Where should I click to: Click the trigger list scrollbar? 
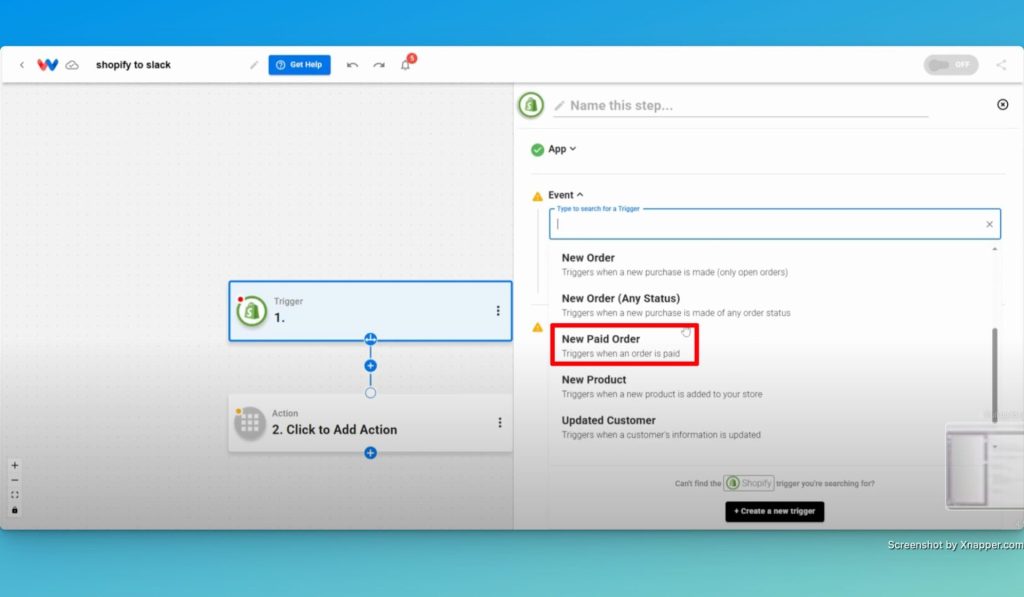click(x=995, y=374)
